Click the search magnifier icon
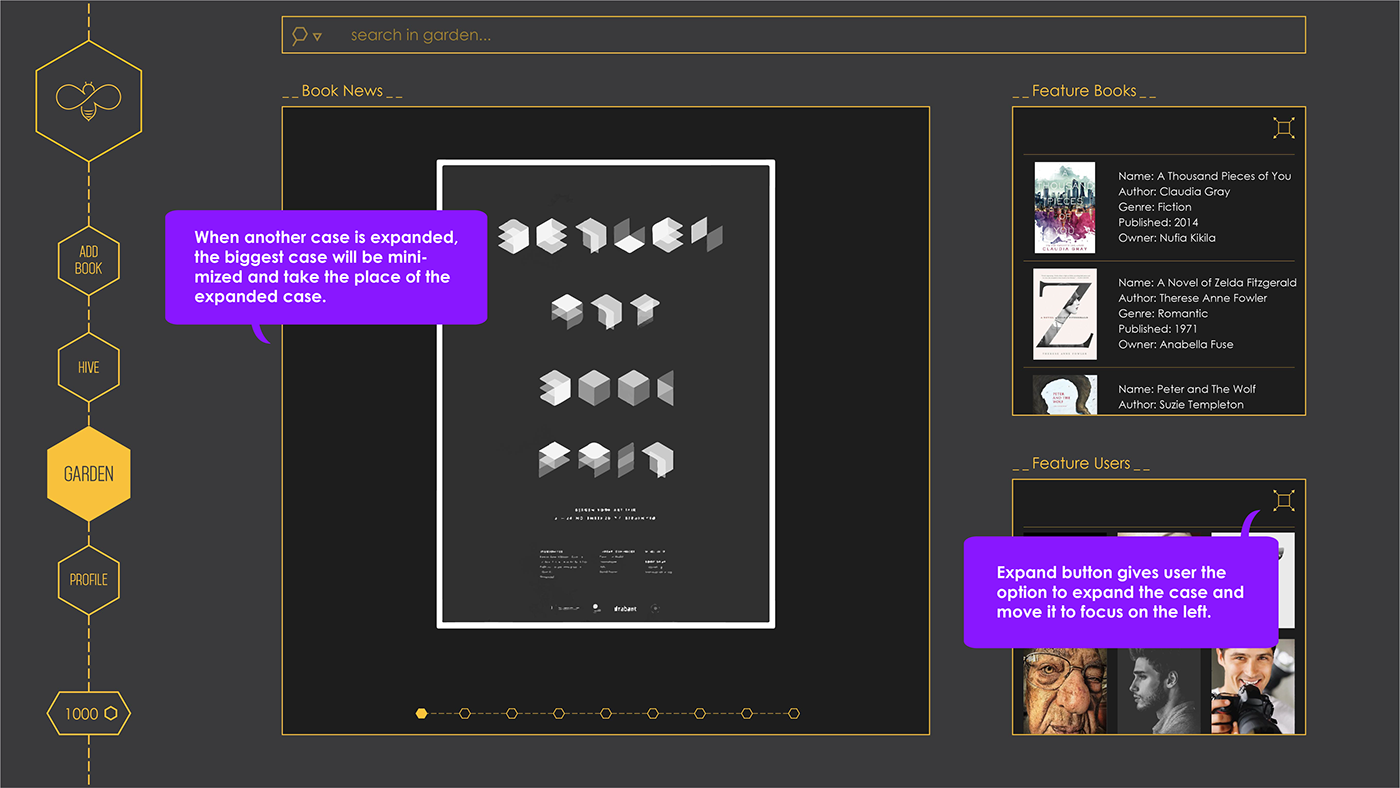The height and width of the screenshot is (788, 1400). point(299,36)
